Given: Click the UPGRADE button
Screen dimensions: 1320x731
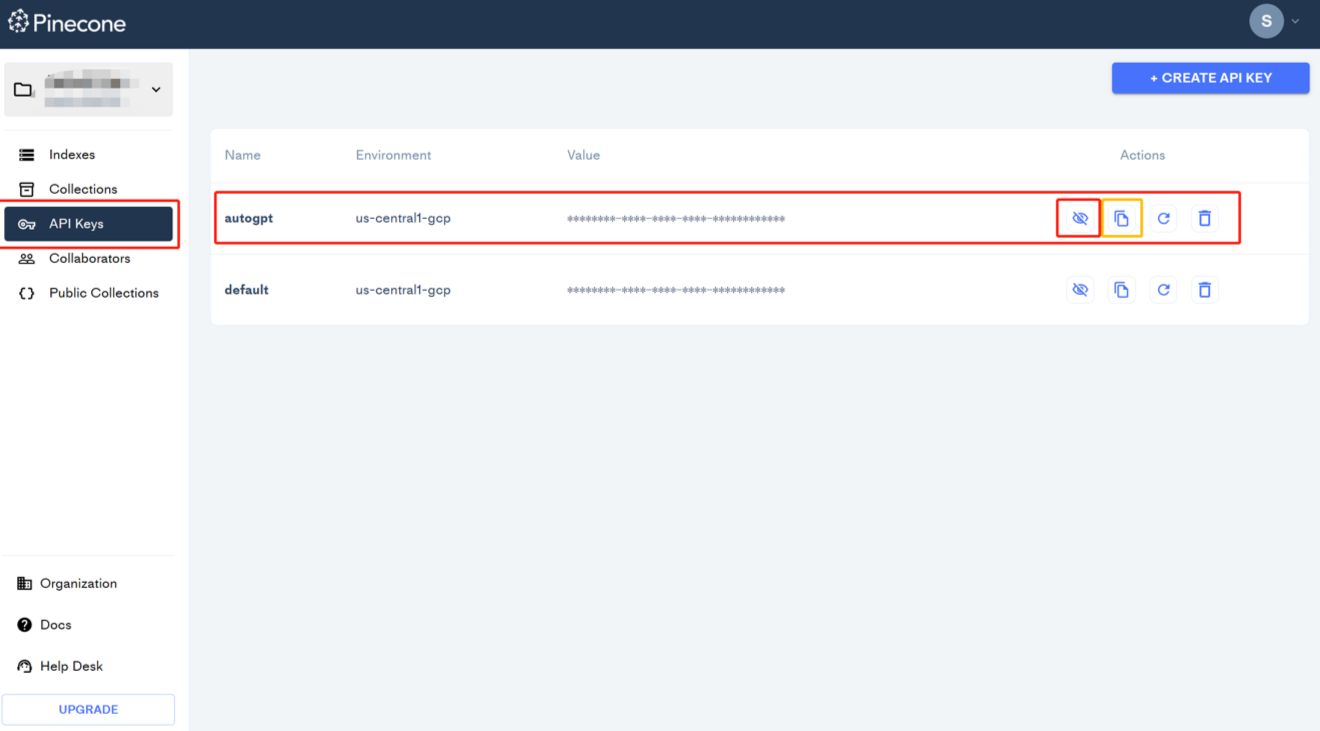Looking at the screenshot, I should point(88,709).
